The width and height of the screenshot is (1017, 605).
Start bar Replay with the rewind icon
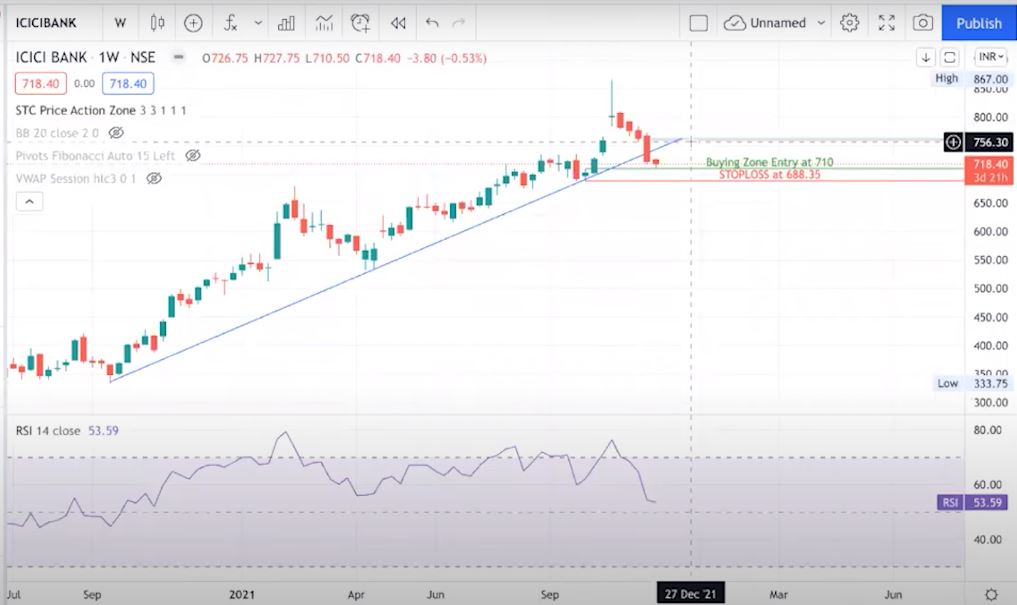click(398, 23)
